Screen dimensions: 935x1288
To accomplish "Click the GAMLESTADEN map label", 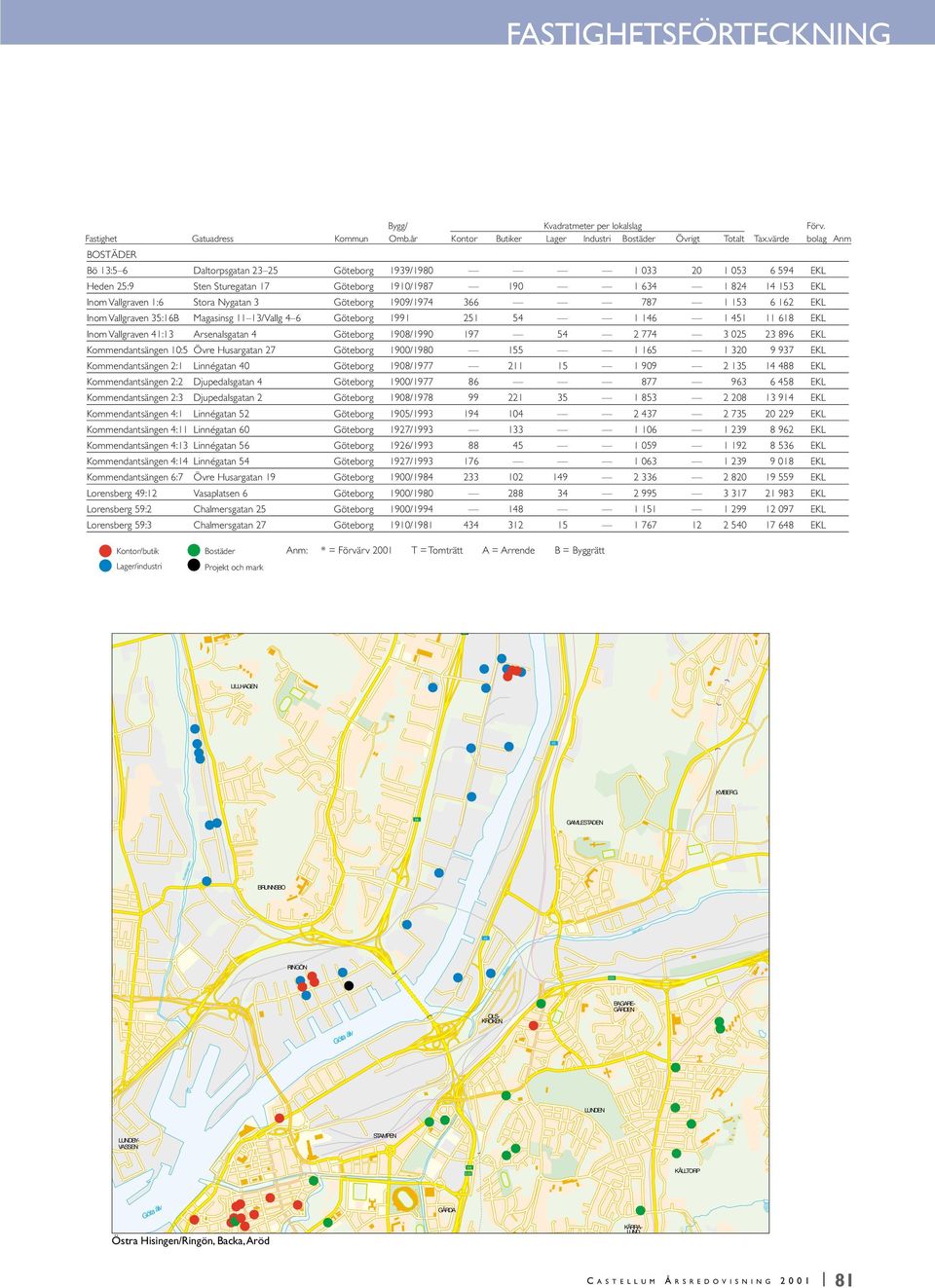I will [x=584, y=823].
